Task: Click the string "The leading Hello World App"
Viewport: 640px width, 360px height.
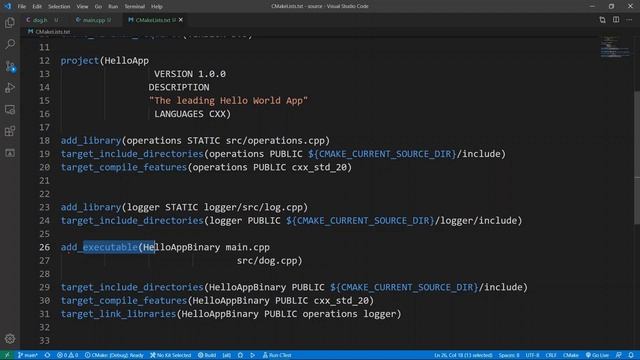Action: 228,100
